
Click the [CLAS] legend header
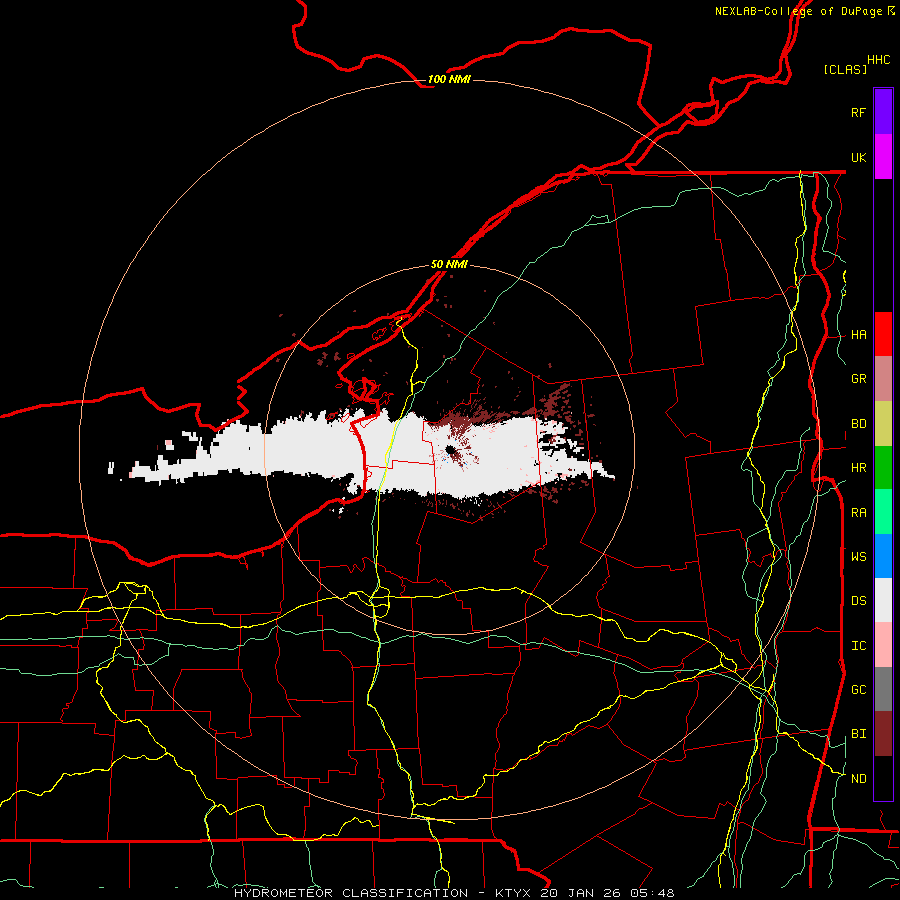coord(845,69)
